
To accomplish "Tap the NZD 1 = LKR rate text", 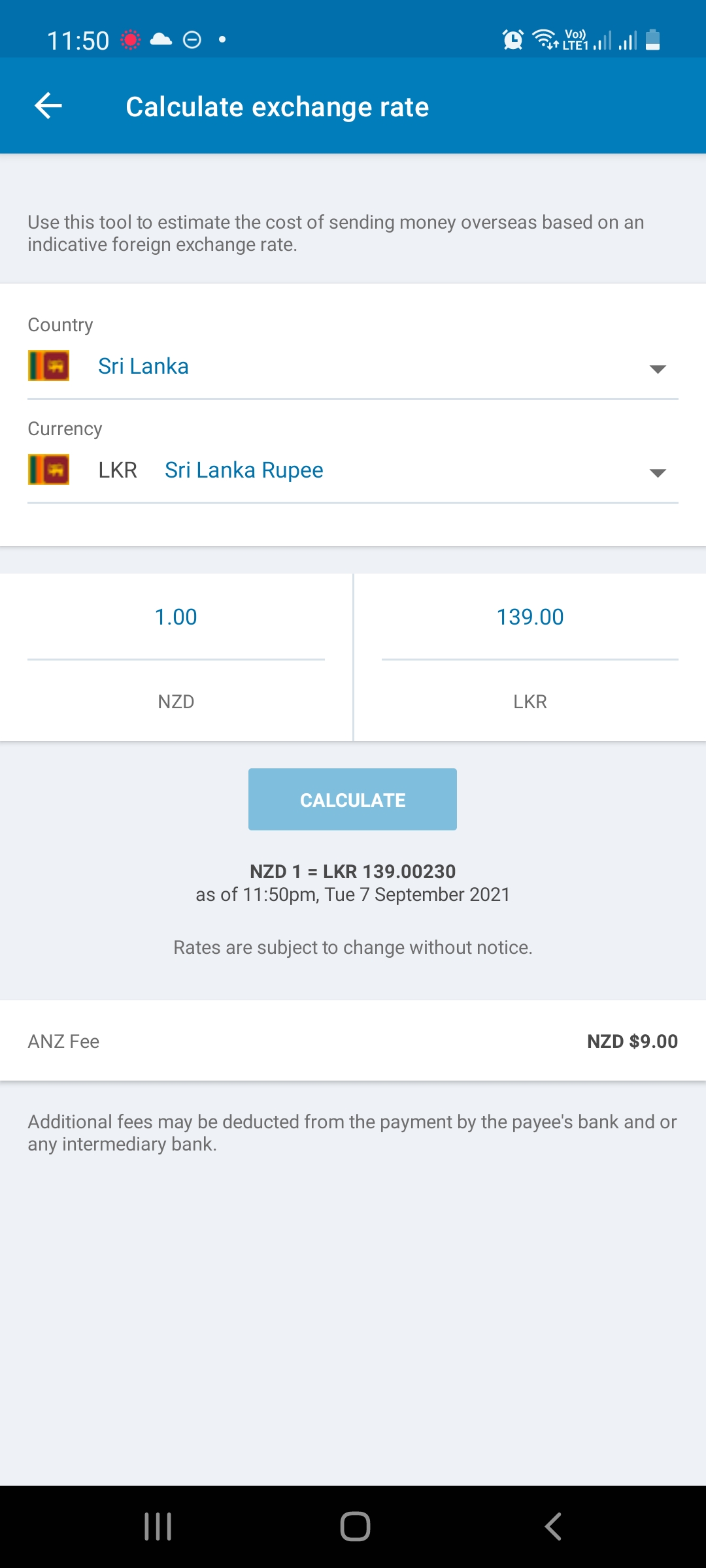I will coord(353,872).
